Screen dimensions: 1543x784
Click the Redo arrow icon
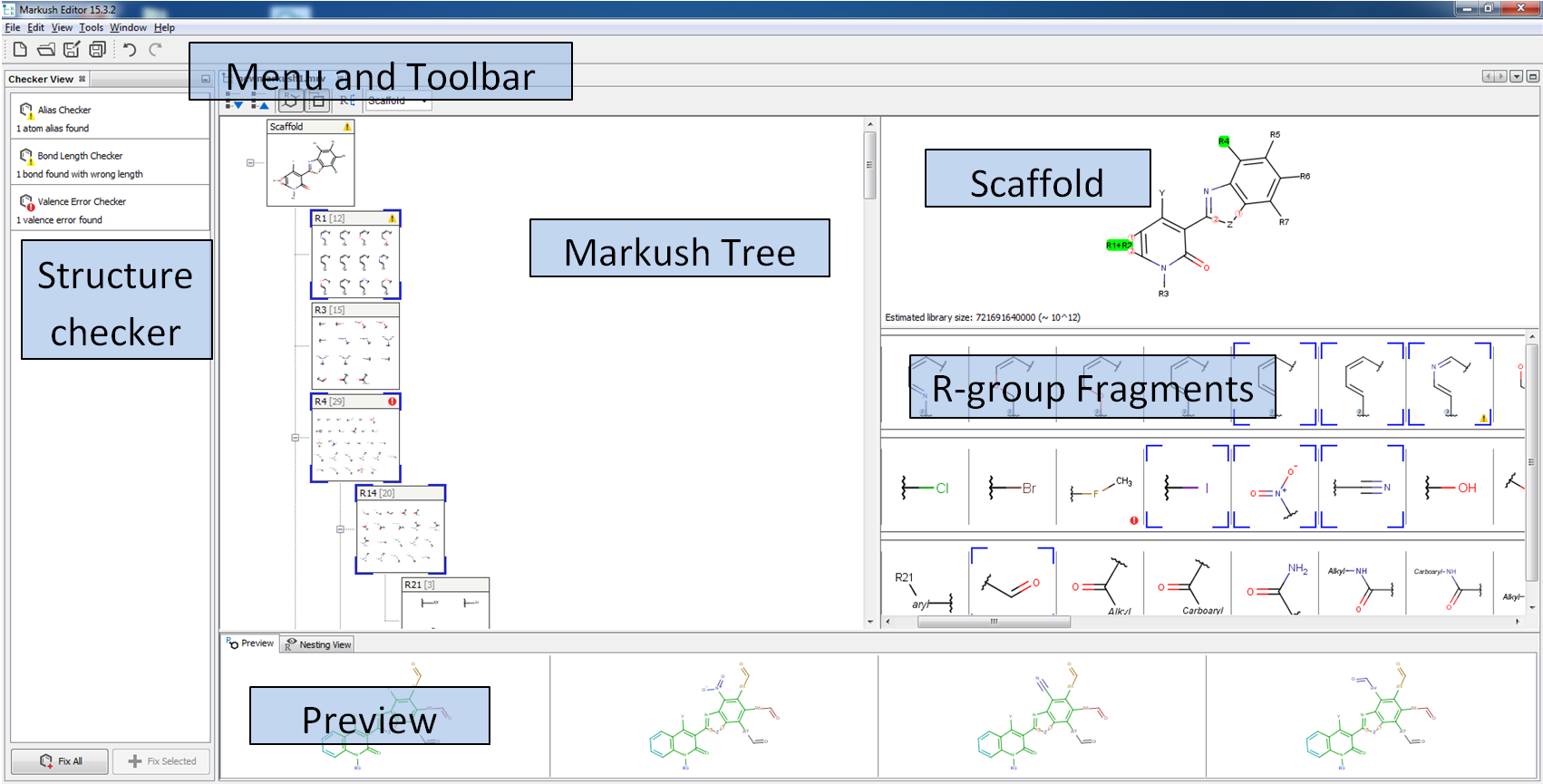[x=156, y=50]
